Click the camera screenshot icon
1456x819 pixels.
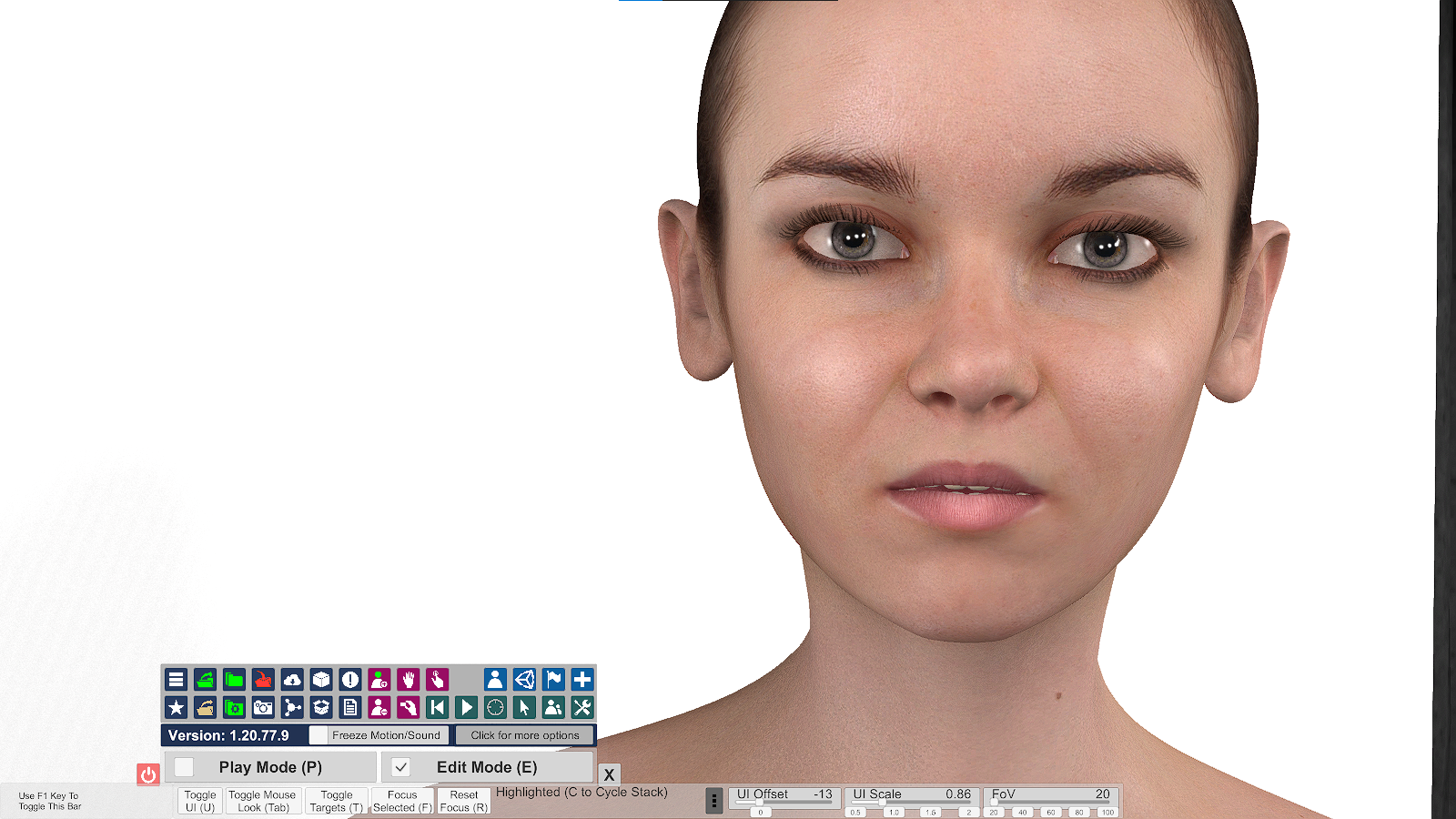pos(263,707)
